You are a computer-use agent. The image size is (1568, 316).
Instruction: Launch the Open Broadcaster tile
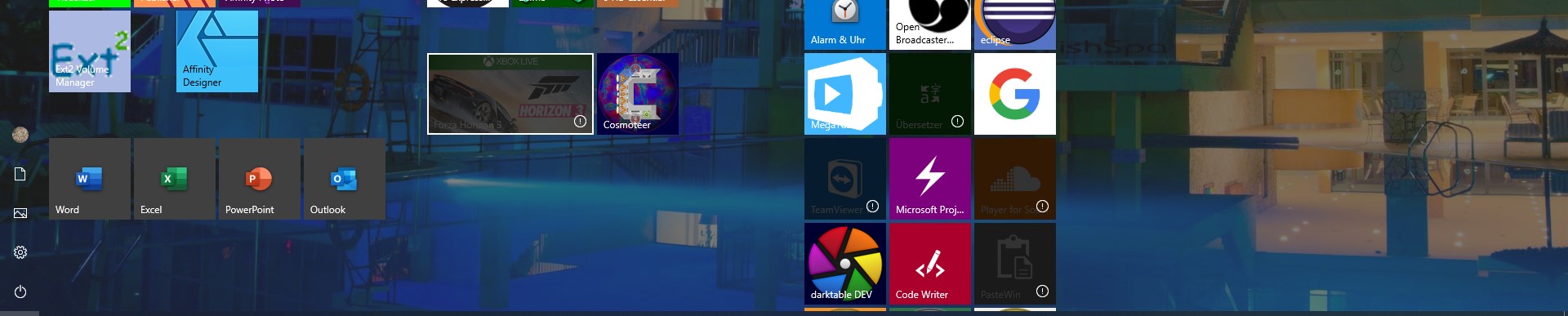click(x=930, y=24)
